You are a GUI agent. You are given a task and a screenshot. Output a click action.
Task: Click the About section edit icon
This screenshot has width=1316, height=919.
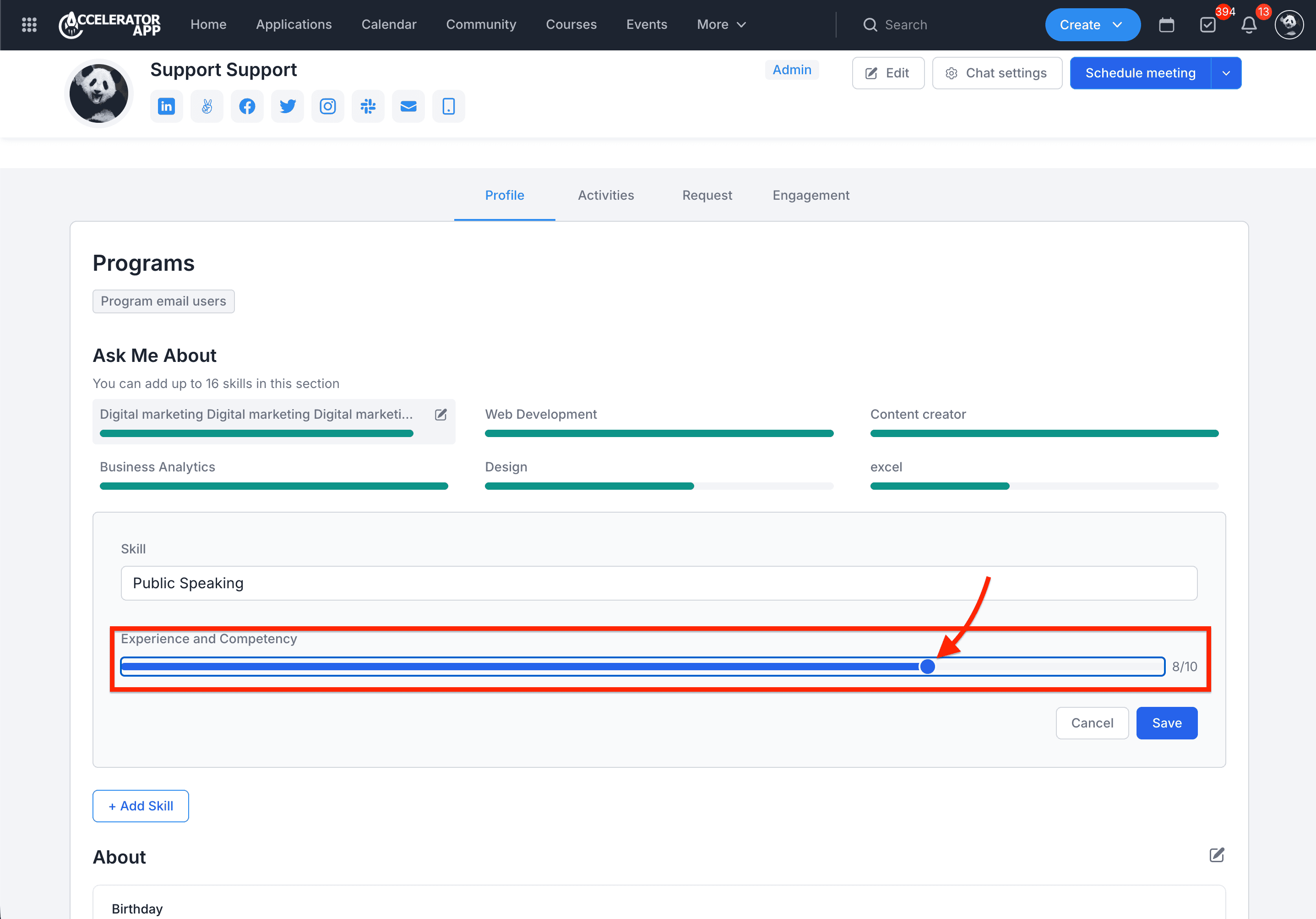click(x=1216, y=855)
